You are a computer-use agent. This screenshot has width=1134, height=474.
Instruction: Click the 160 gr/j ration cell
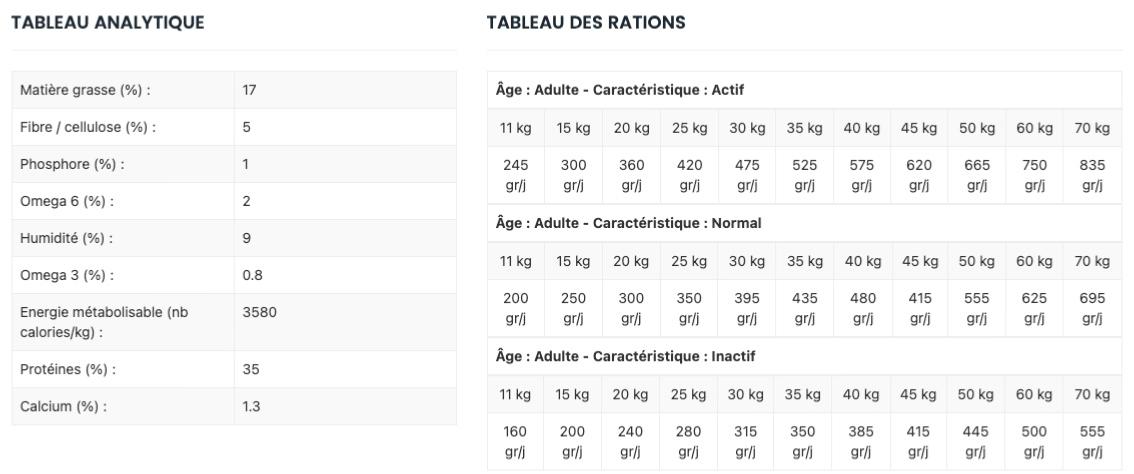click(x=515, y=442)
